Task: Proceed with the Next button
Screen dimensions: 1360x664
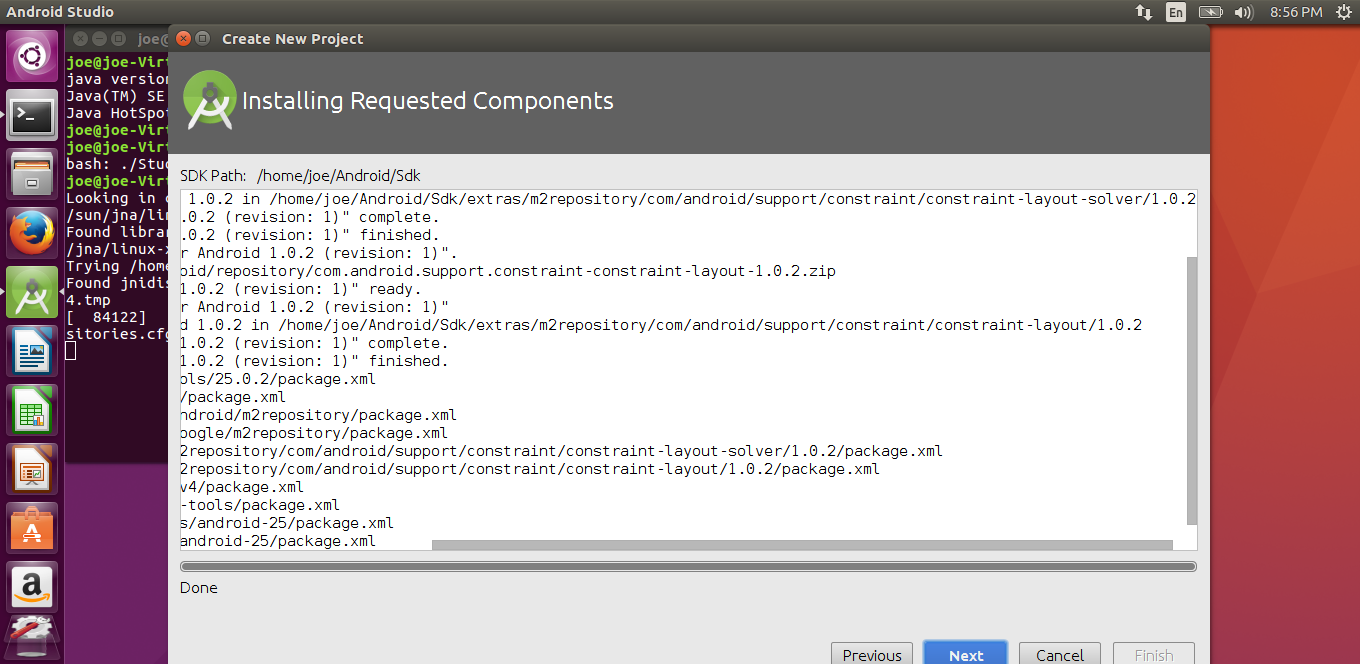Action: coord(965,655)
